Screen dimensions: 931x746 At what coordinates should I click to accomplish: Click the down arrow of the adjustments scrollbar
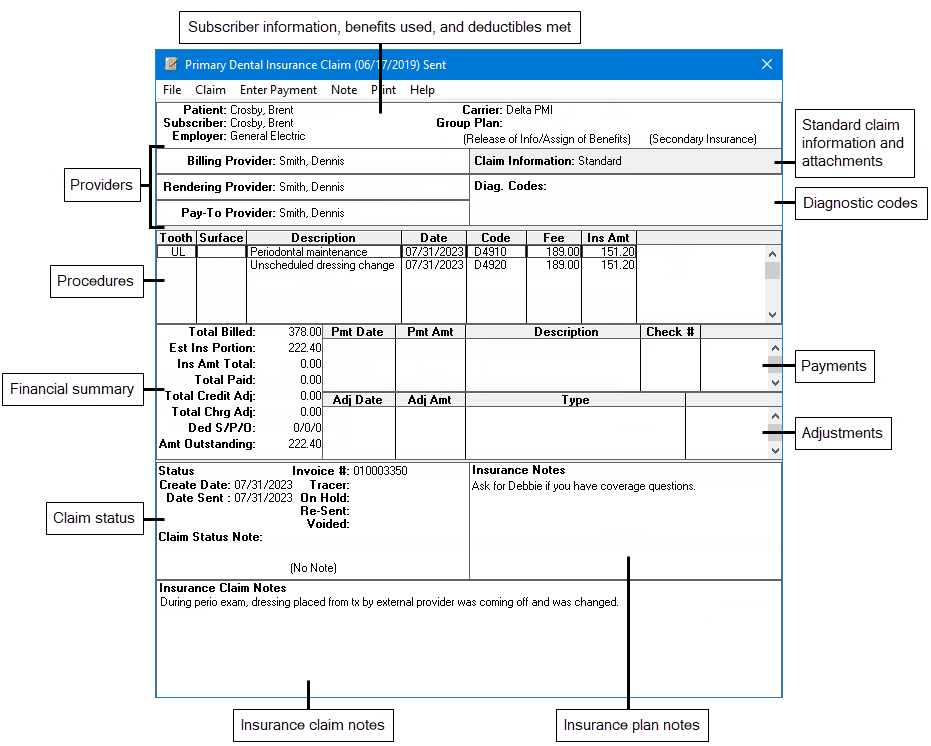click(x=775, y=451)
